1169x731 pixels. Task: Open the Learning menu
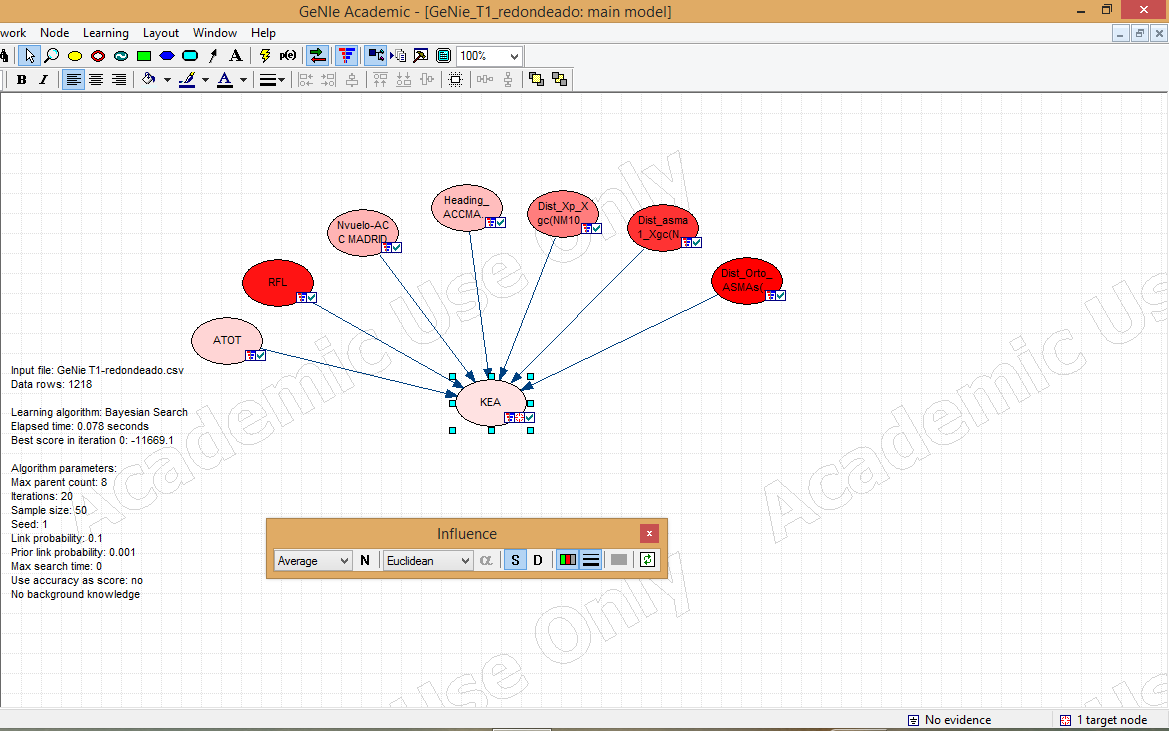[105, 33]
